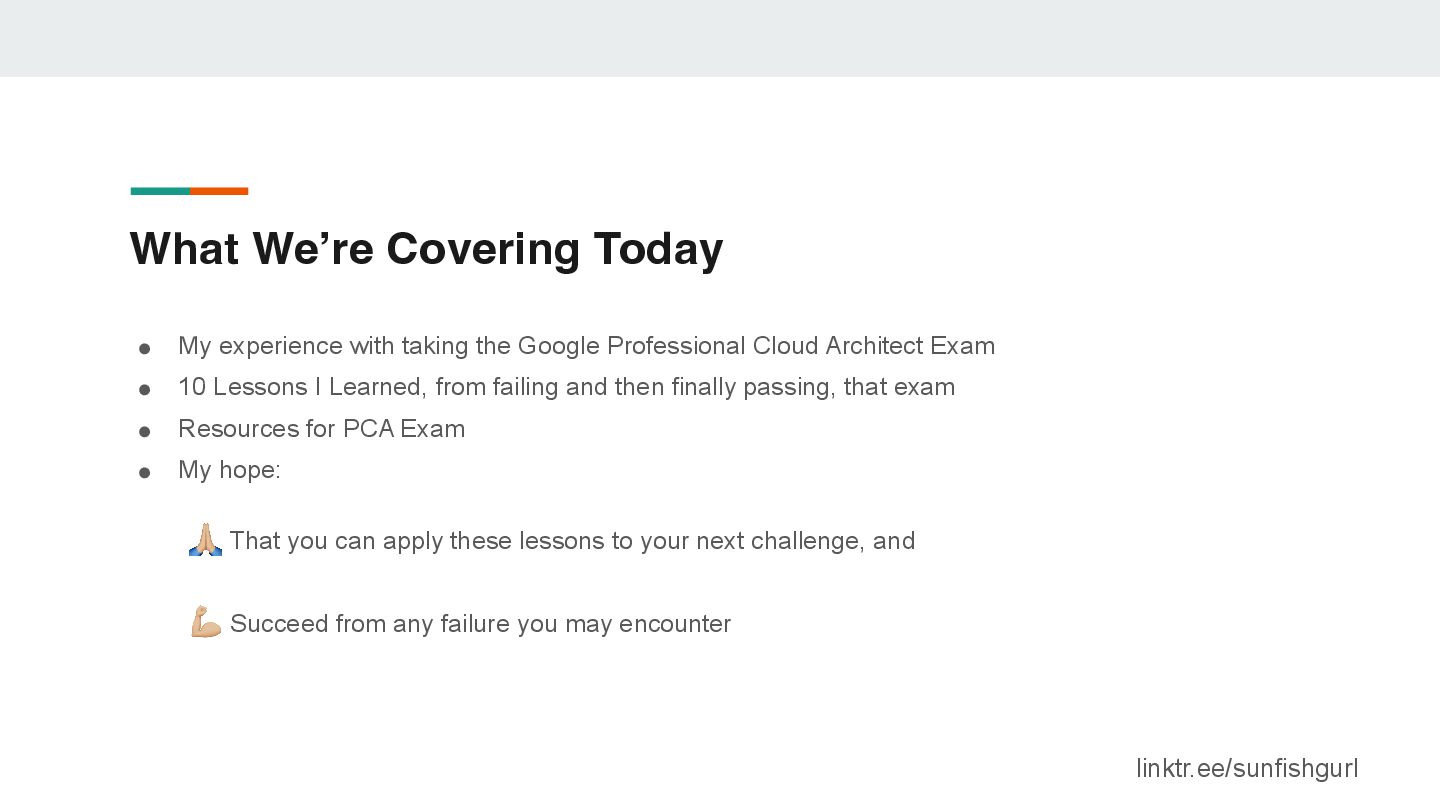Screen dimensions: 1440x810
Task: Click the orange accent bar above title
Action: pyautogui.click(x=219, y=191)
